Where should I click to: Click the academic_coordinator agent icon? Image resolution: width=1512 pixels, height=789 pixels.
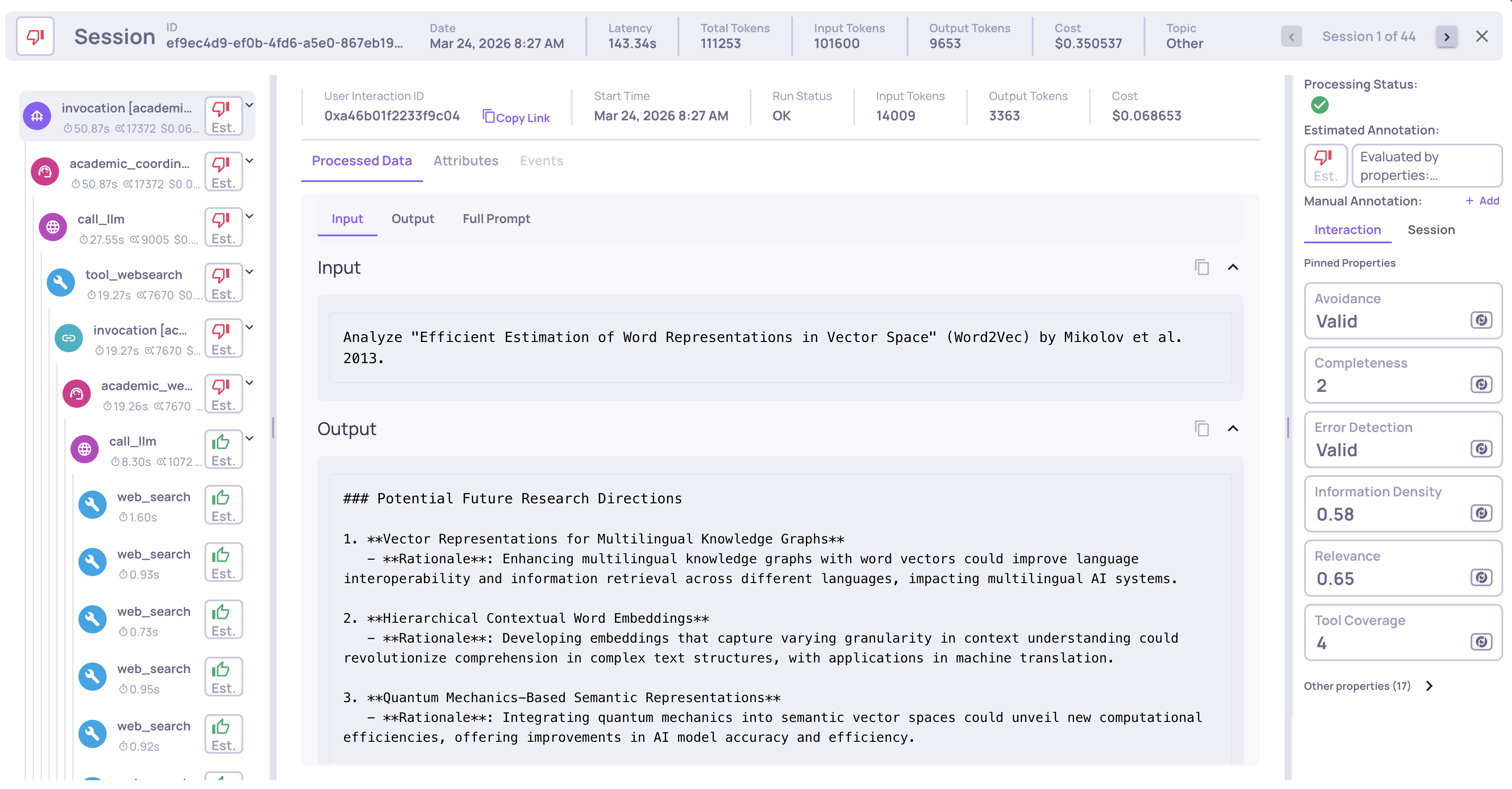click(45, 172)
